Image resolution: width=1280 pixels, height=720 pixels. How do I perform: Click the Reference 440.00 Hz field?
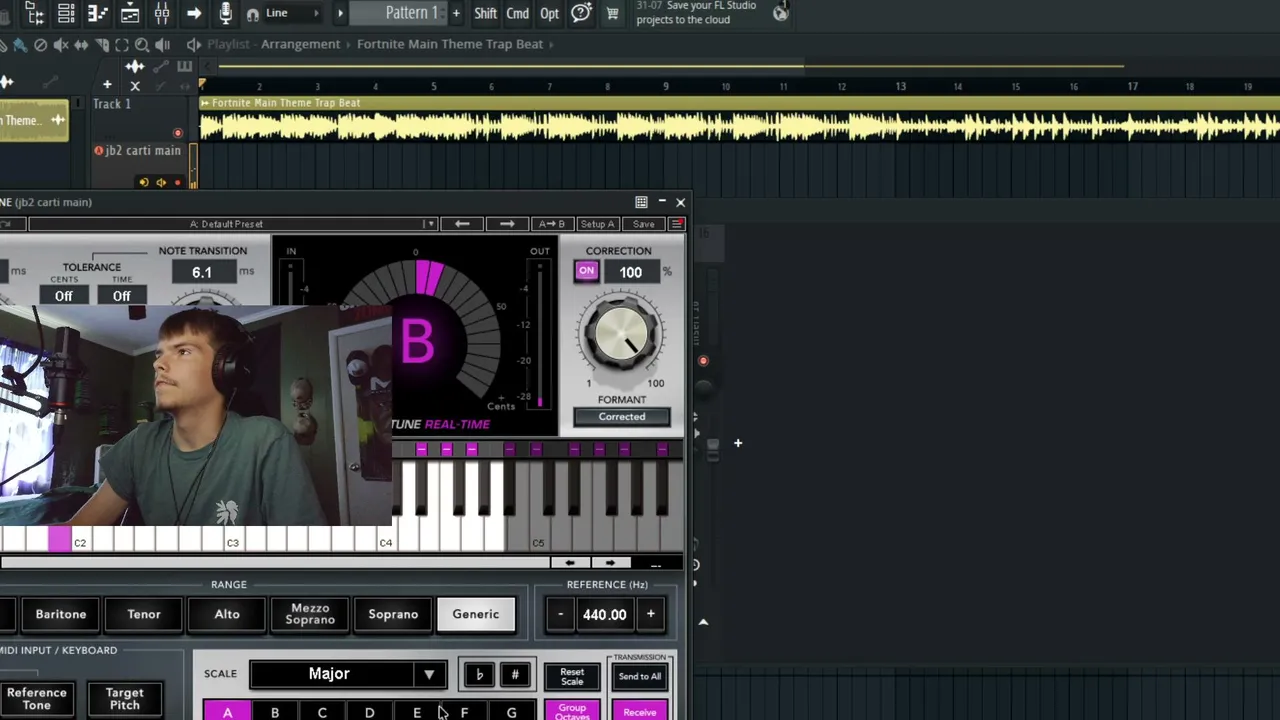pos(605,615)
